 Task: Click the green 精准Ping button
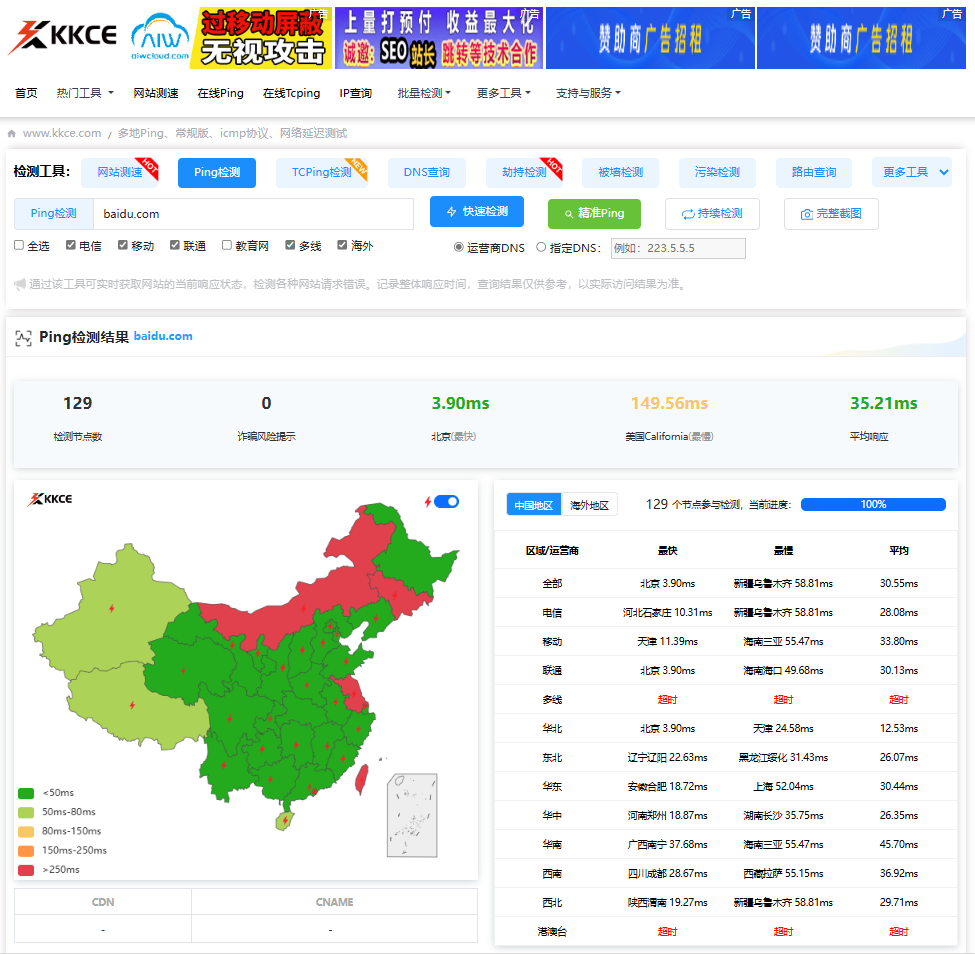tap(594, 213)
